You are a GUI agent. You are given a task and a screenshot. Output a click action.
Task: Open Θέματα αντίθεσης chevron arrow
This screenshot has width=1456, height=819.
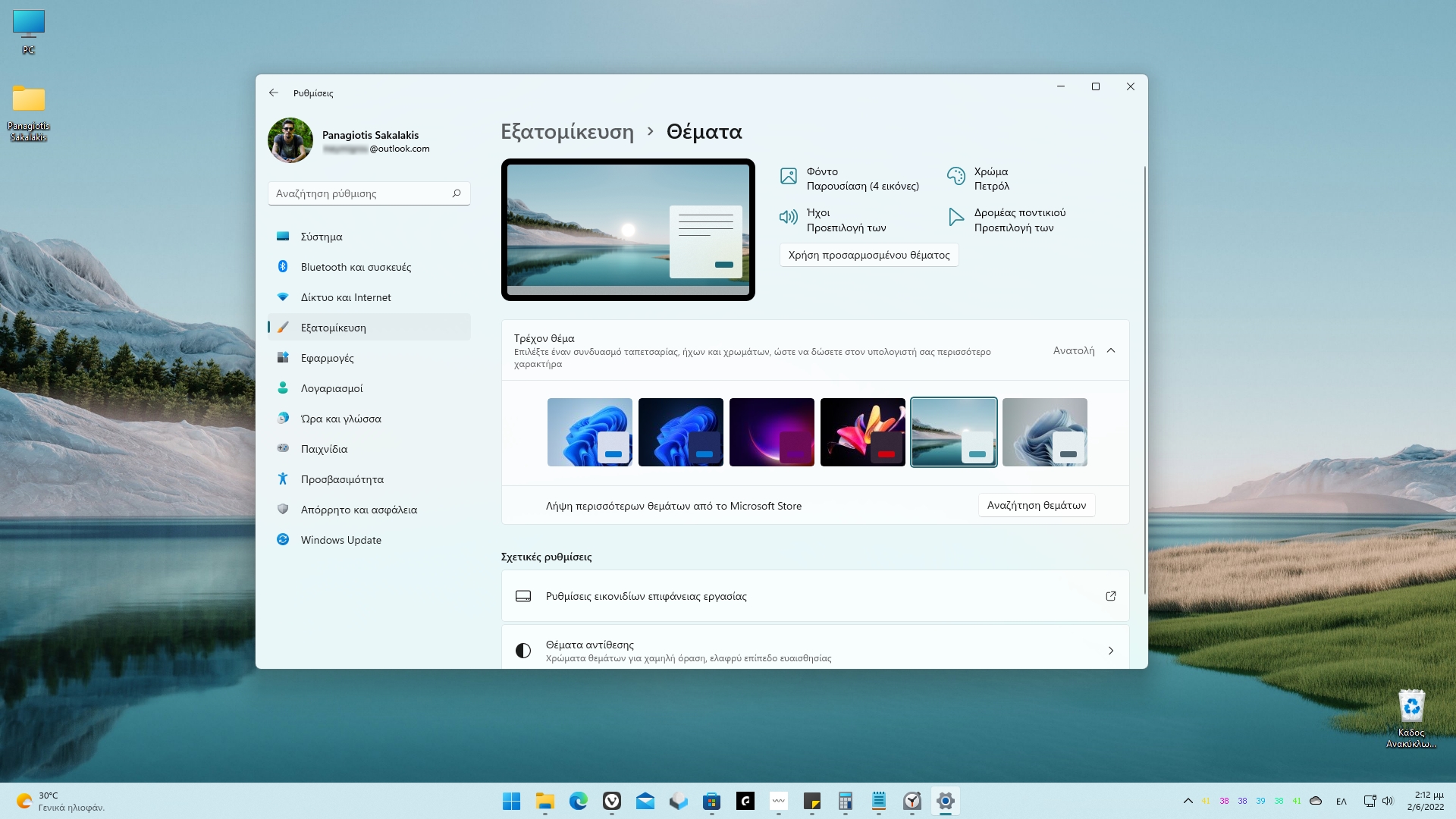click(1110, 651)
